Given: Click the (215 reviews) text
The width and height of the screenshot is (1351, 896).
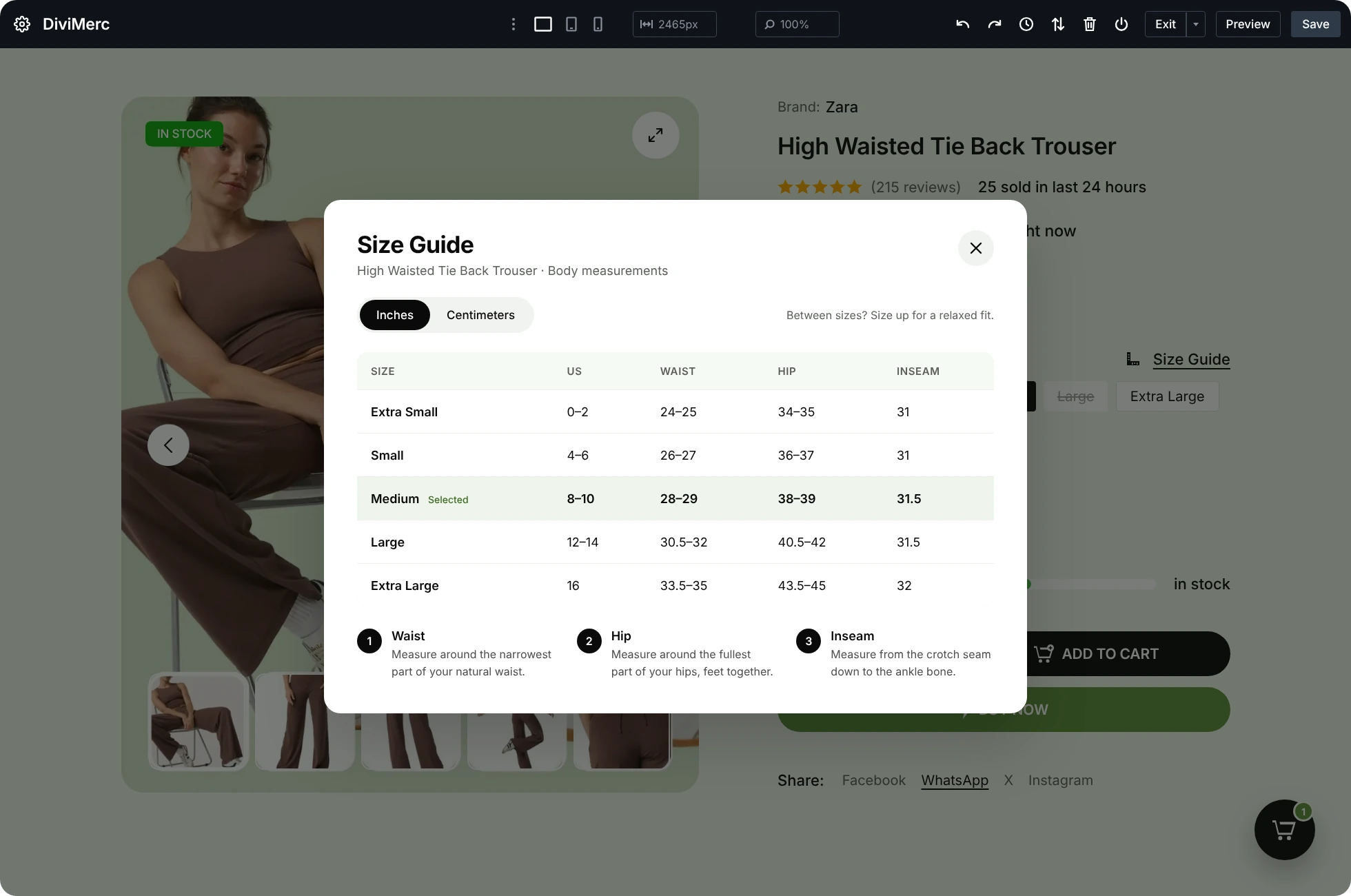Looking at the screenshot, I should pos(915,187).
